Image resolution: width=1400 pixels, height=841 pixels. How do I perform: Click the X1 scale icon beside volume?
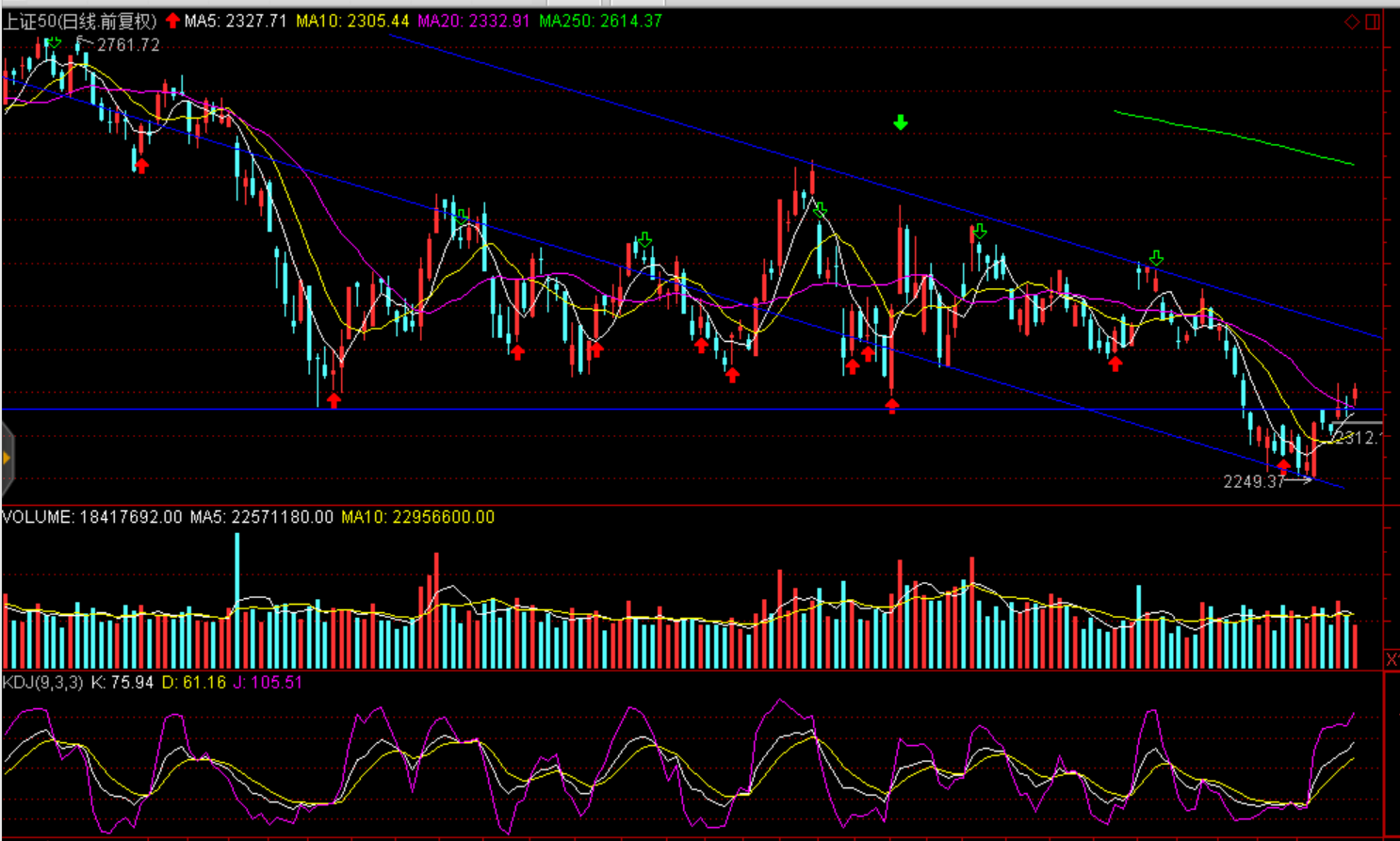click(x=1392, y=659)
